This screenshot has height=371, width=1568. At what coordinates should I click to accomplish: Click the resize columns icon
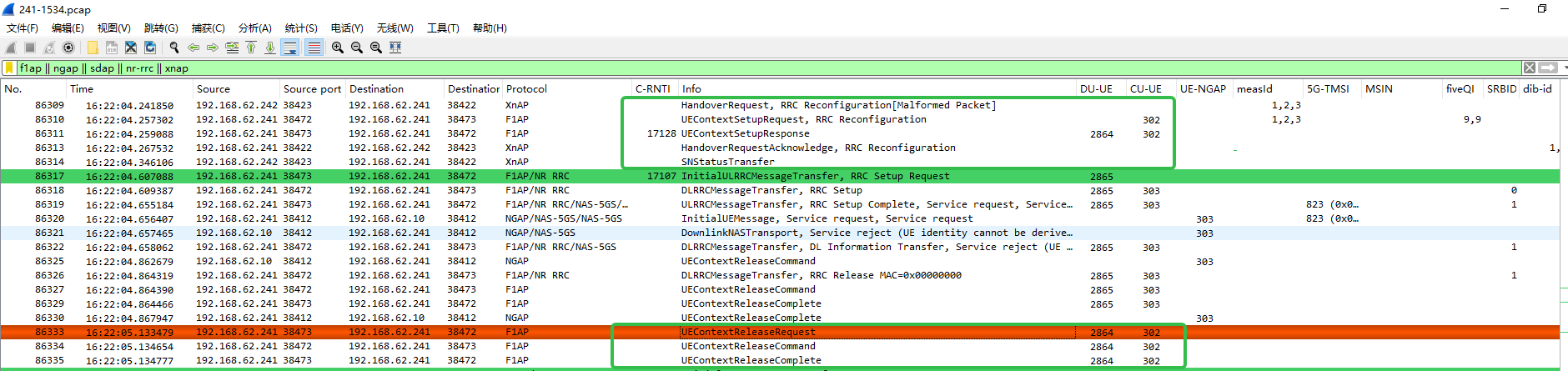pyautogui.click(x=395, y=48)
